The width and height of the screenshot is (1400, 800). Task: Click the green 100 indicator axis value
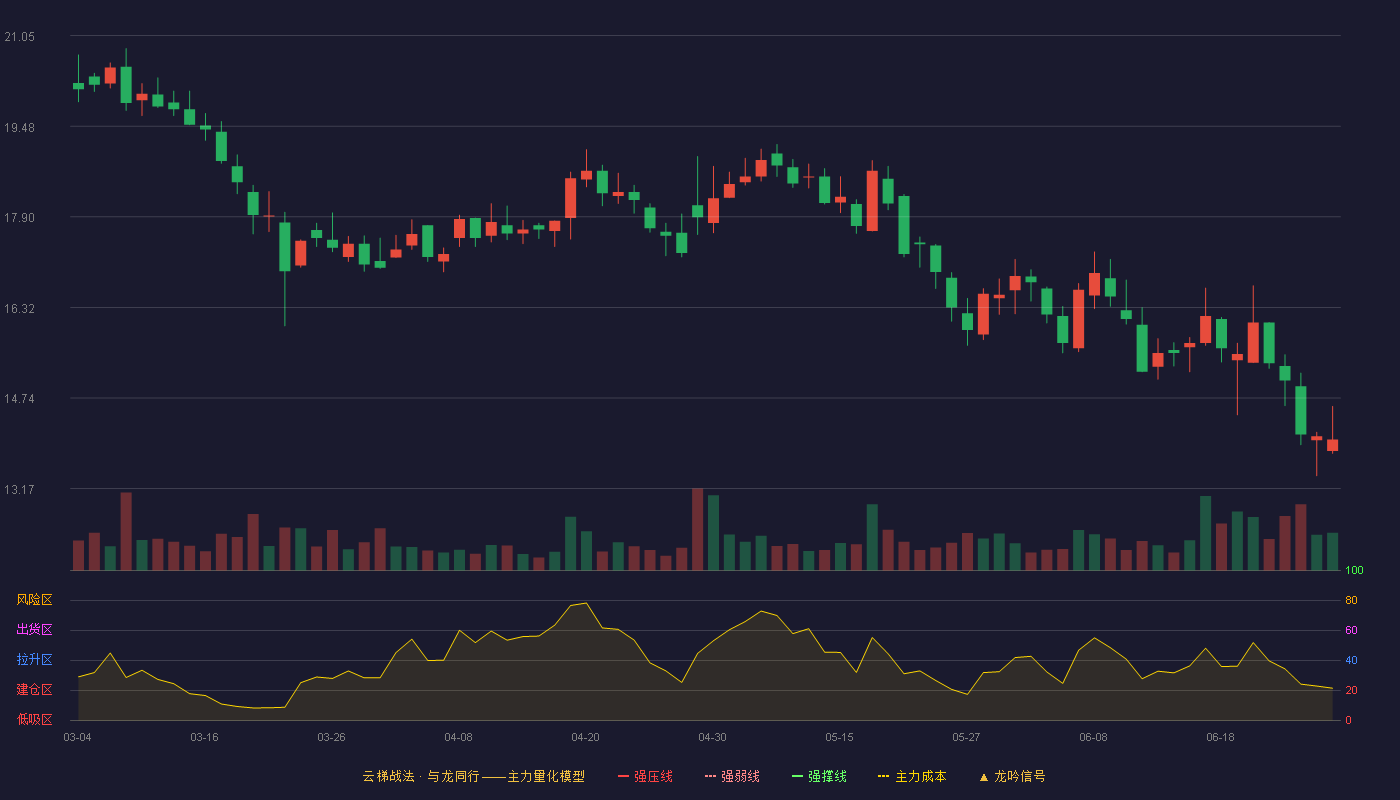click(x=1354, y=570)
